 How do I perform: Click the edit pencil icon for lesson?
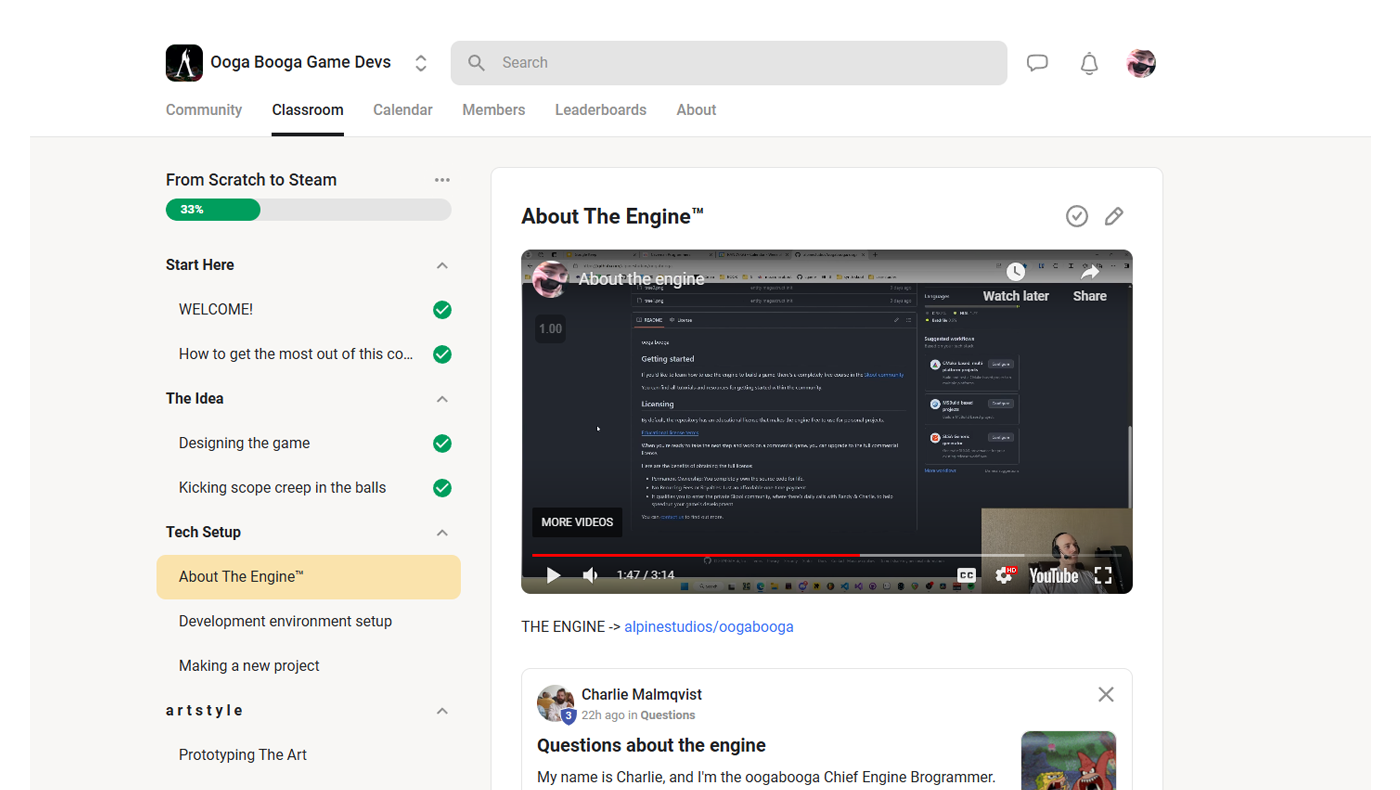[1114, 216]
